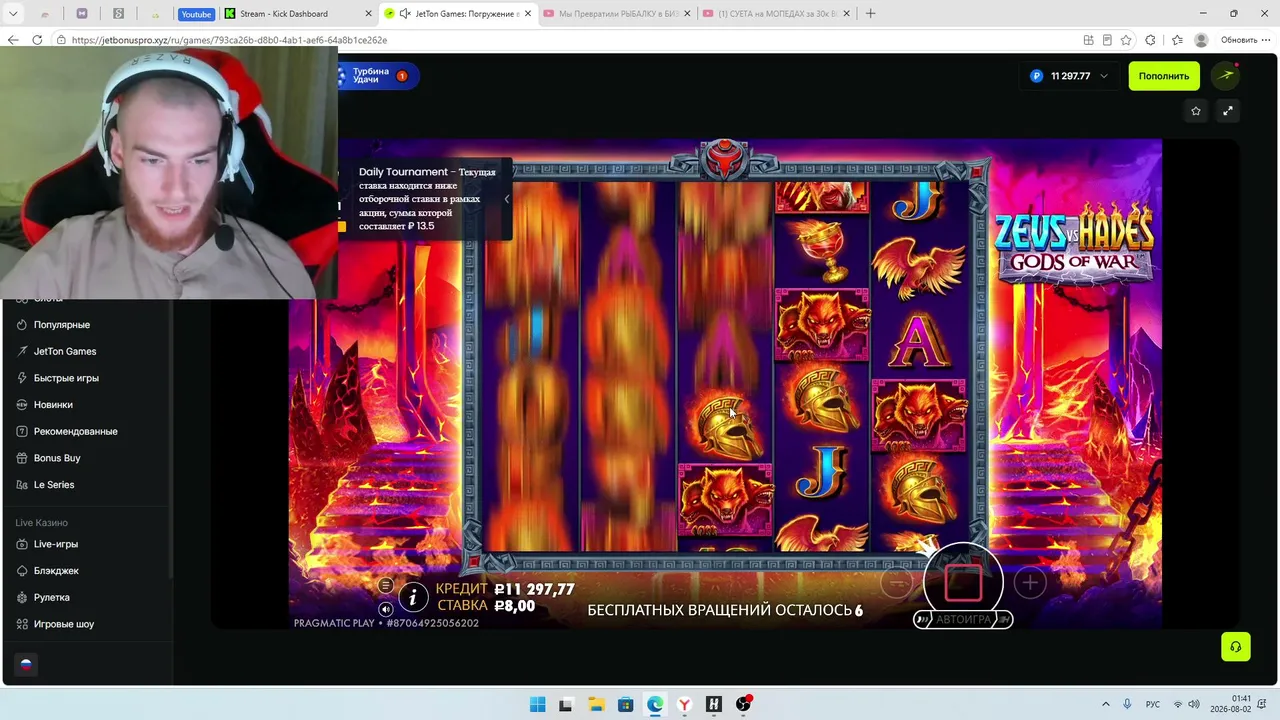
Task: Open the Рекомендованные section
Action: coord(76,432)
